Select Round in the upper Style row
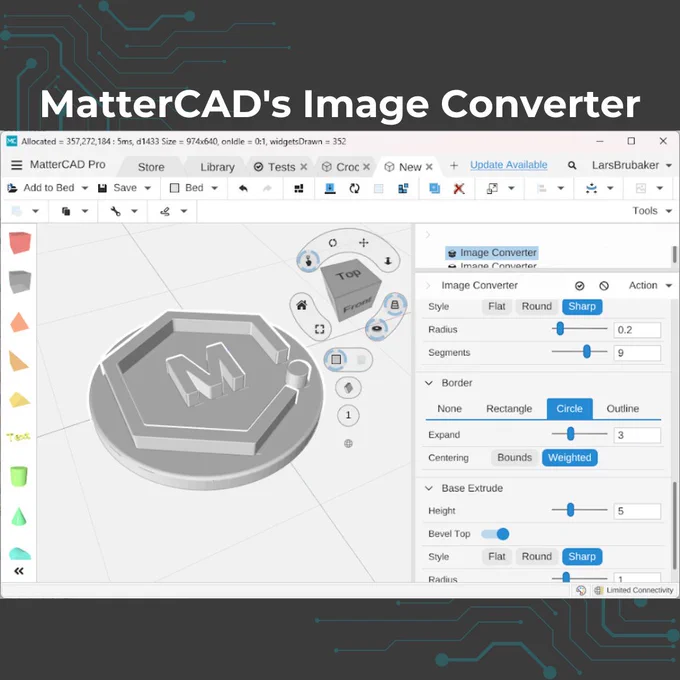This screenshot has height=680, width=680. click(536, 307)
